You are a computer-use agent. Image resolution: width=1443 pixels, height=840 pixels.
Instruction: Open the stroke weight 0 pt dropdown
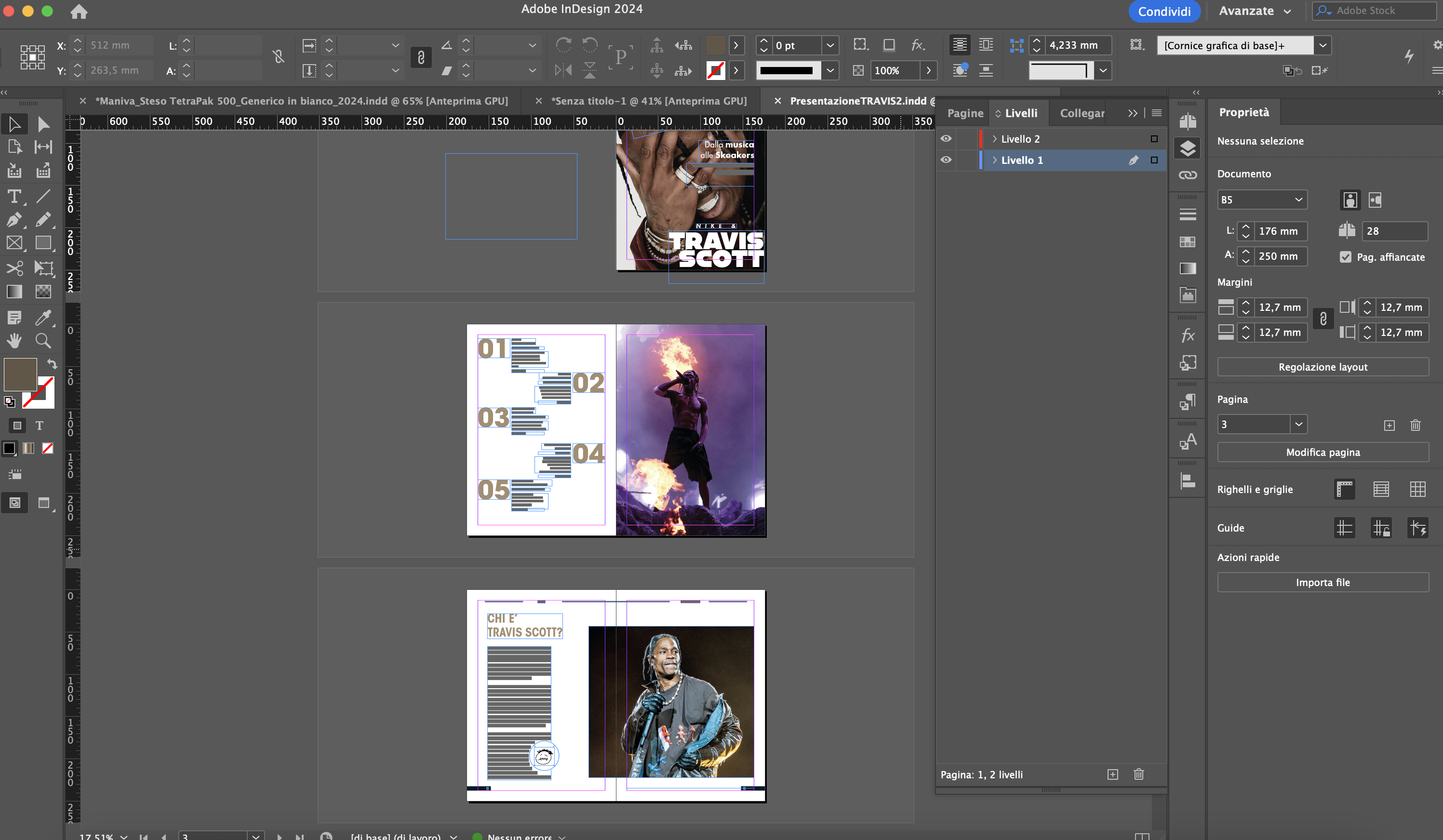coord(830,45)
